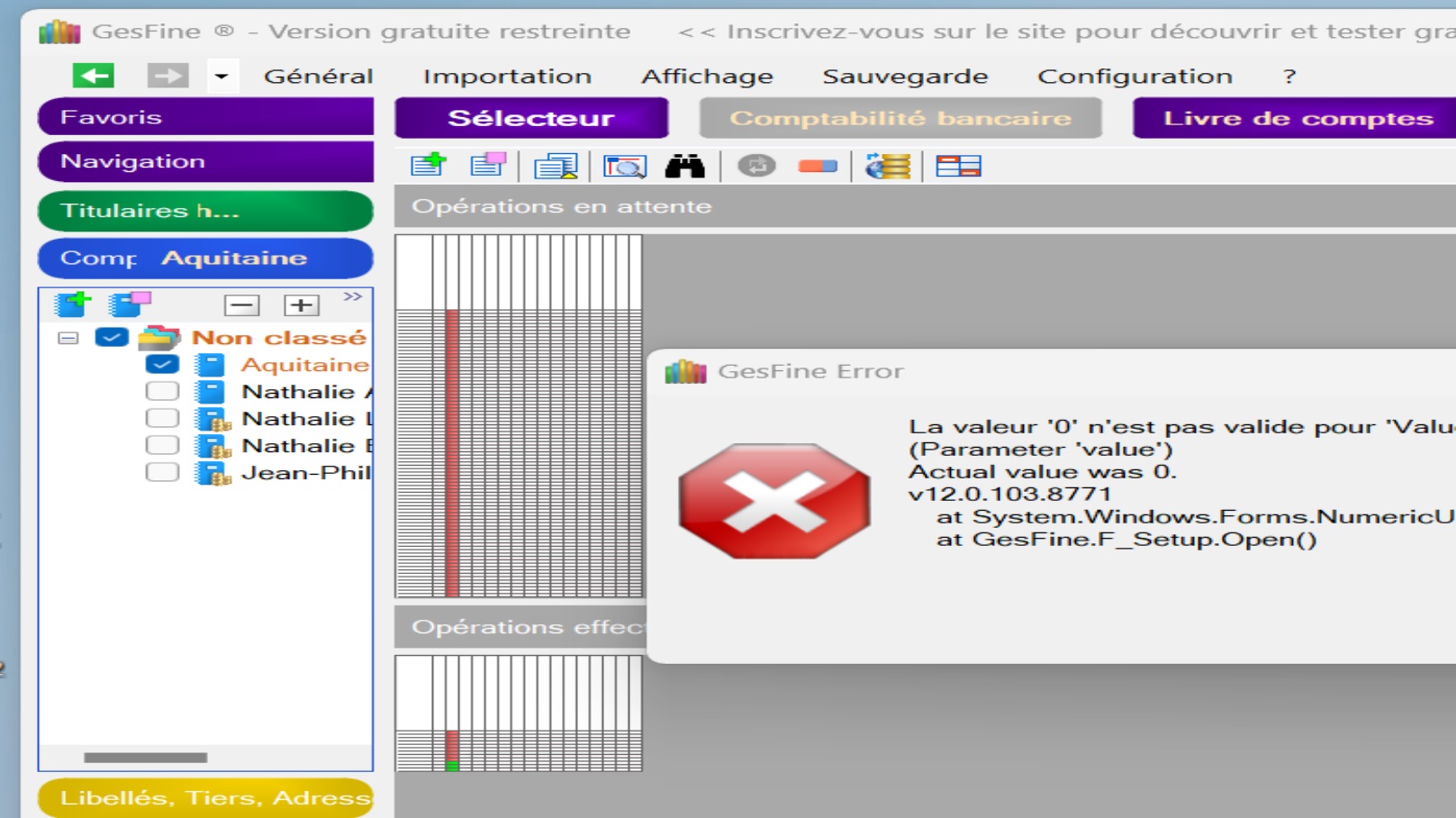The width and height of the screenshot is (1456, 818).
Task: Click the add operation icon with green plus
Action: point(429,166)
